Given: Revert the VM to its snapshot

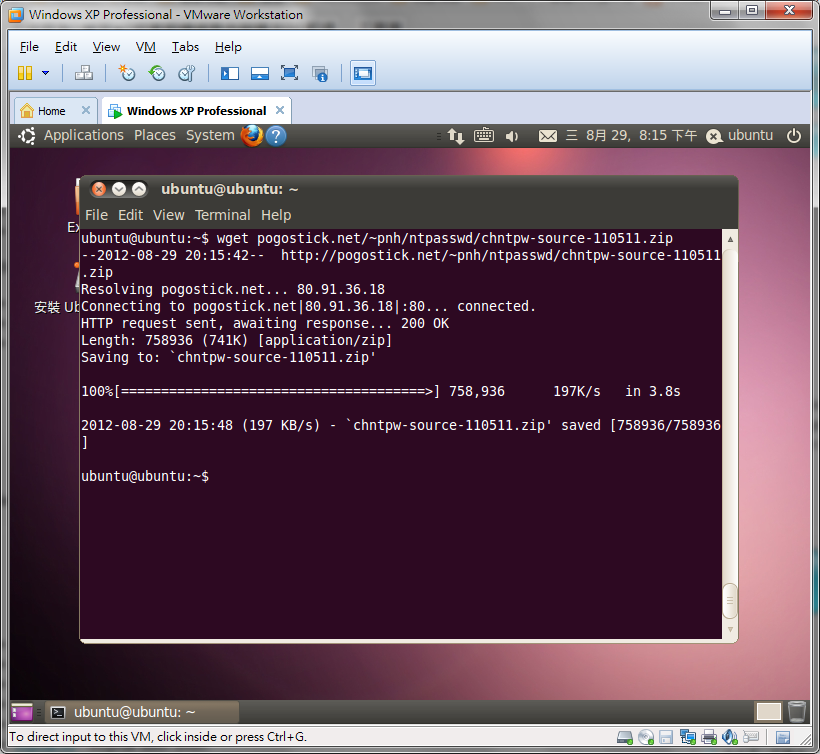Looking at the screenshot, I should coord(156,73).
